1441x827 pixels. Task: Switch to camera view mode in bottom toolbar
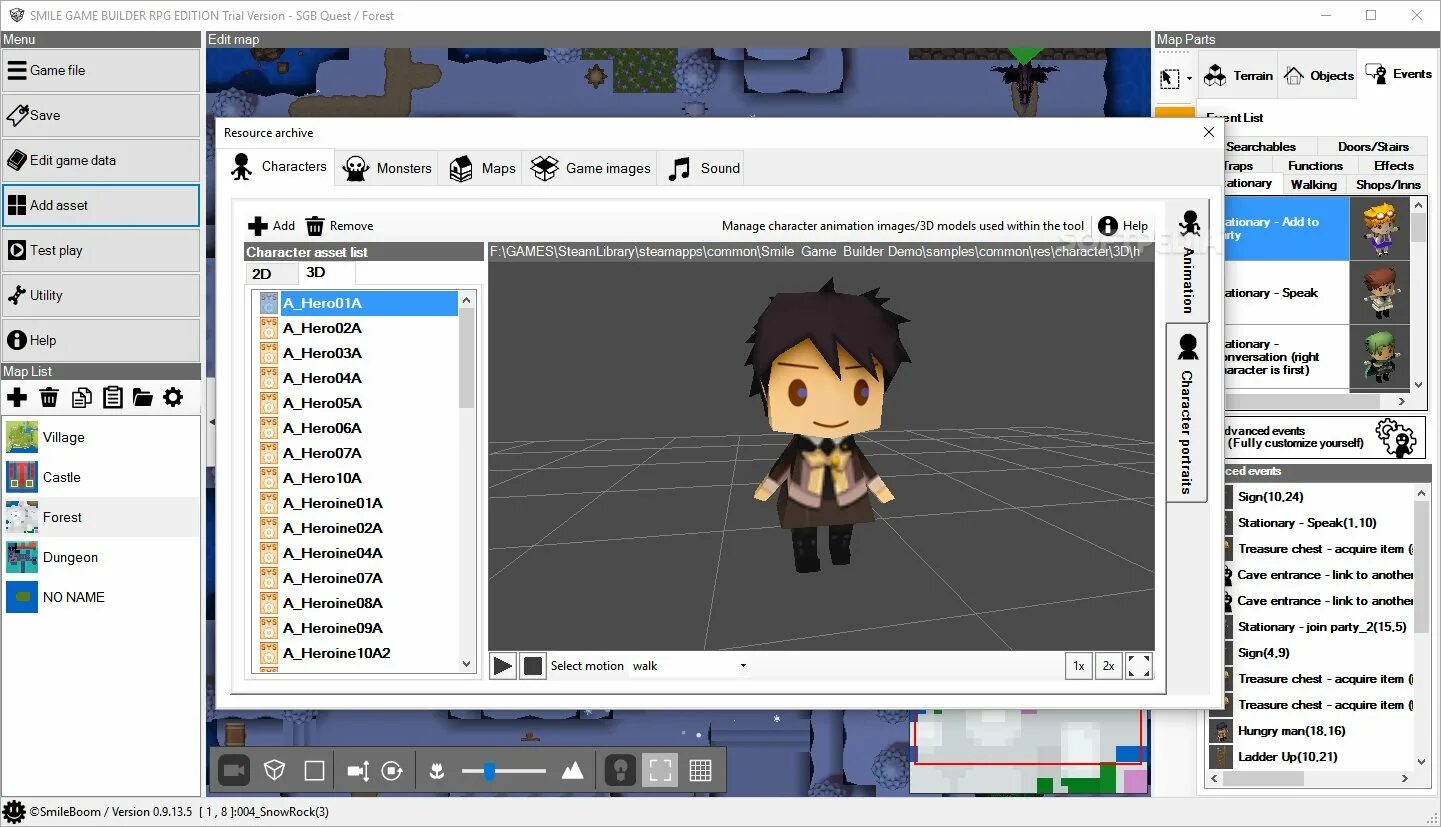click(x=234, y=770)
